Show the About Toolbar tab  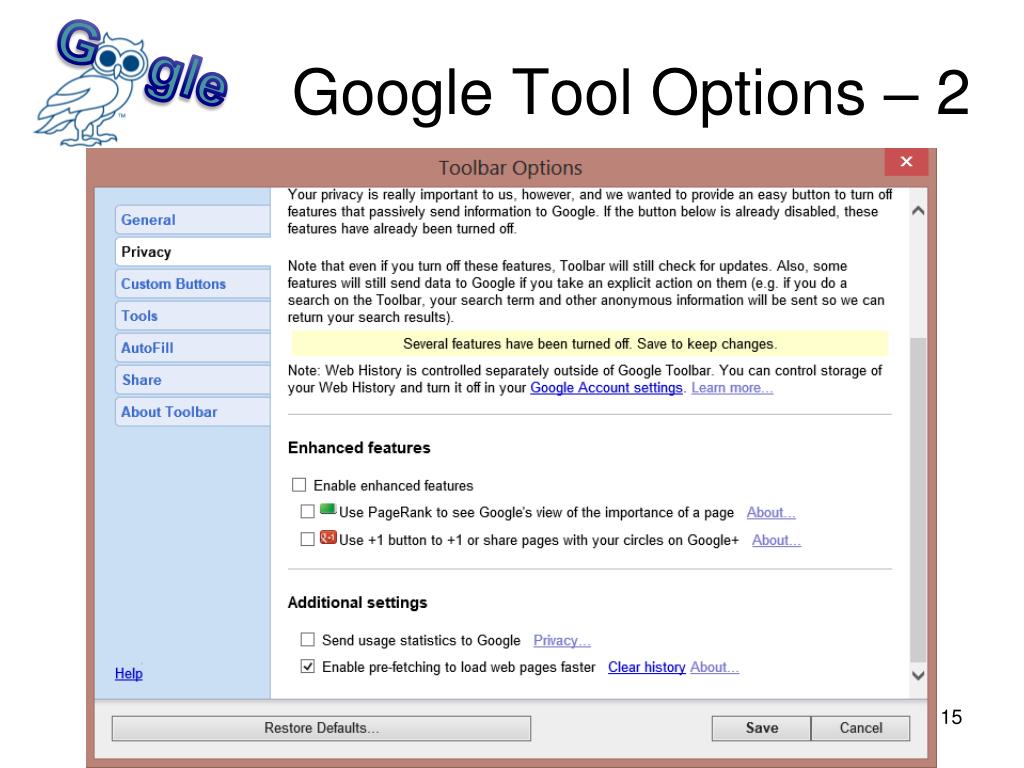(x=193, y=412)
